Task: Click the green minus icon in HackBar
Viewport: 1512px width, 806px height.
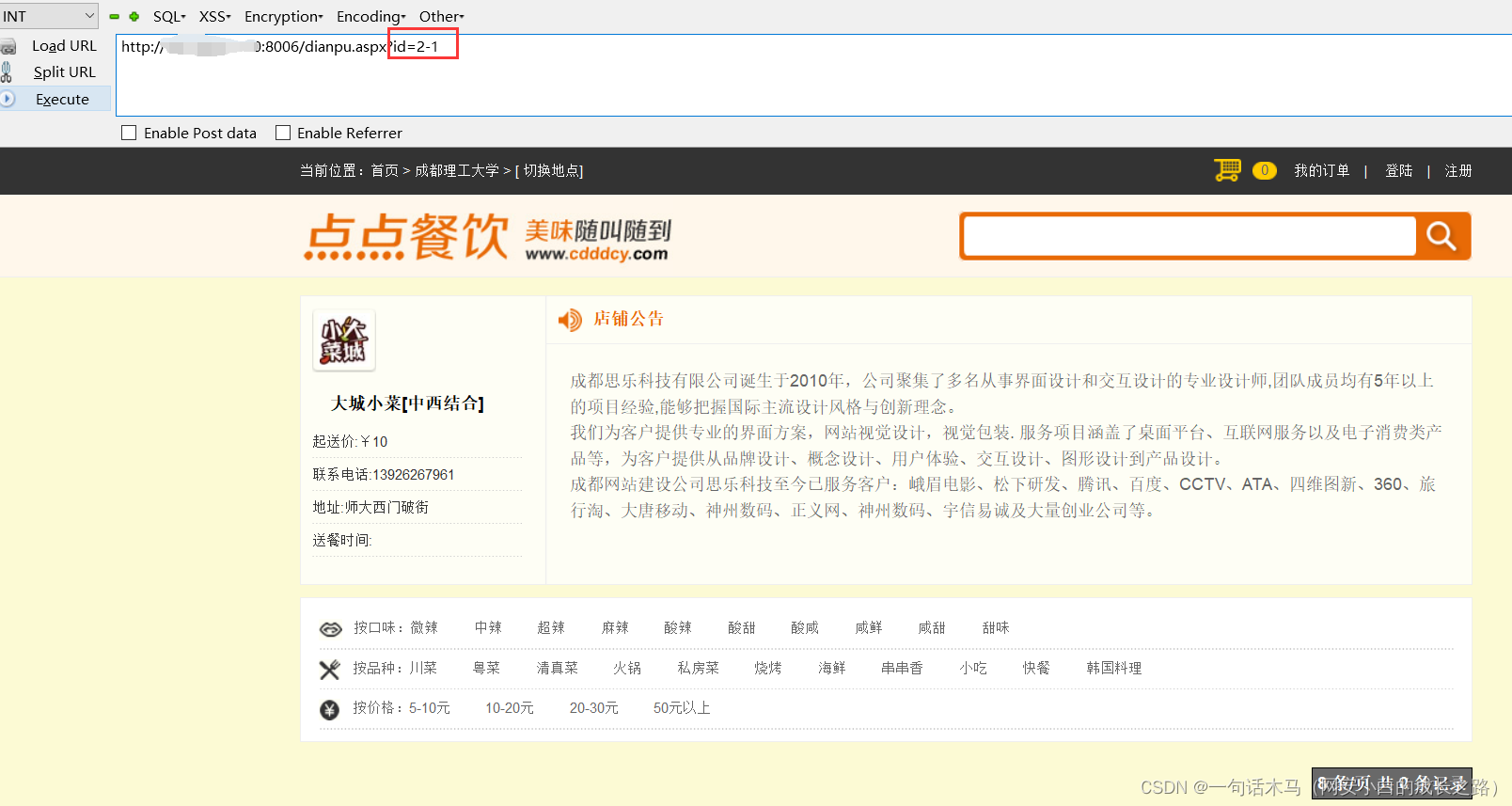Action: pyautogui.click(x=115, y=17)
